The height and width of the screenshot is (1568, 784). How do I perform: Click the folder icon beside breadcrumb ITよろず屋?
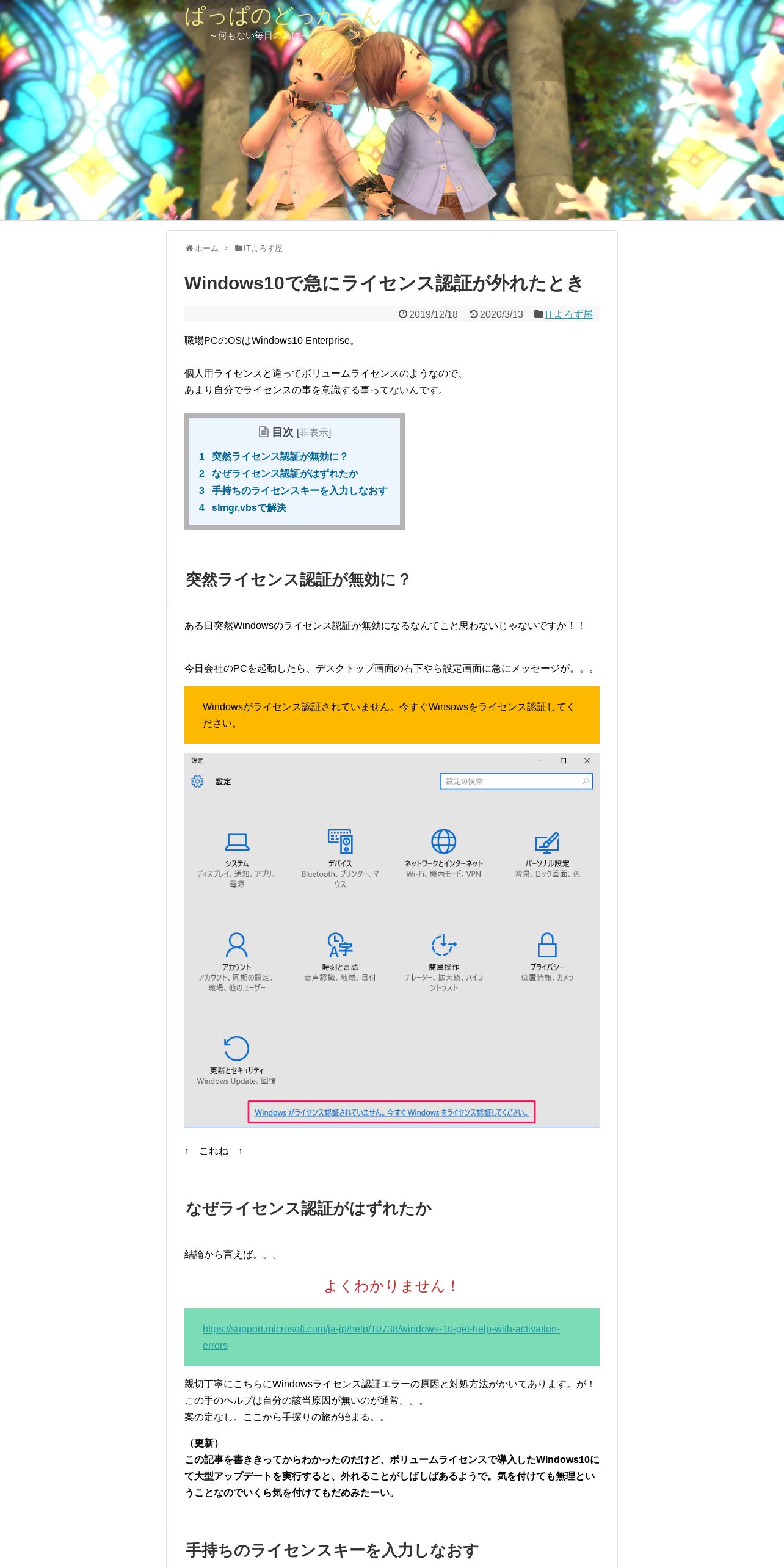click(239, 248)
